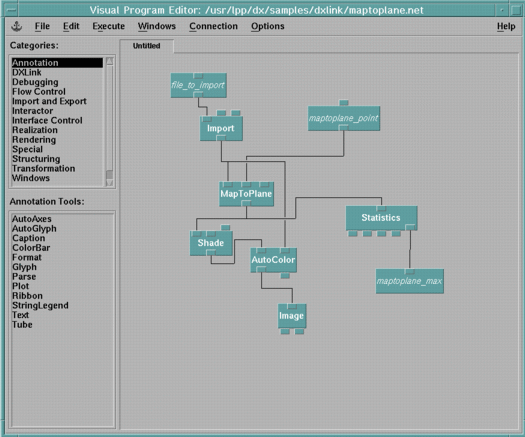The width and height of the screenshot is (525, 437).
Task: Click input tab atop Image node
Action: pyautogui.click(x=292, y=306)
